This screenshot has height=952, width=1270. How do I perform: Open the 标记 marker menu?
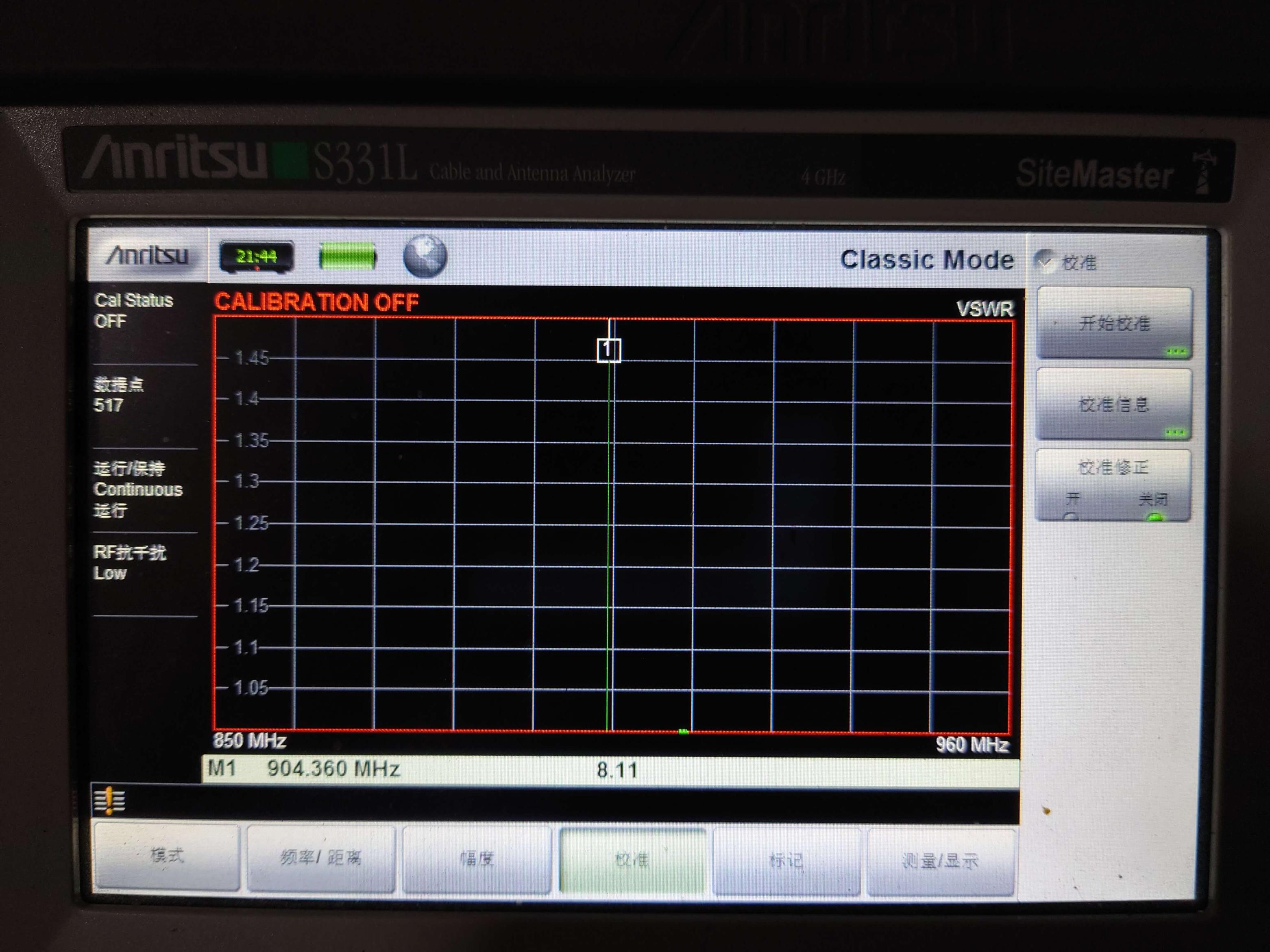click(x=786, y=860)
